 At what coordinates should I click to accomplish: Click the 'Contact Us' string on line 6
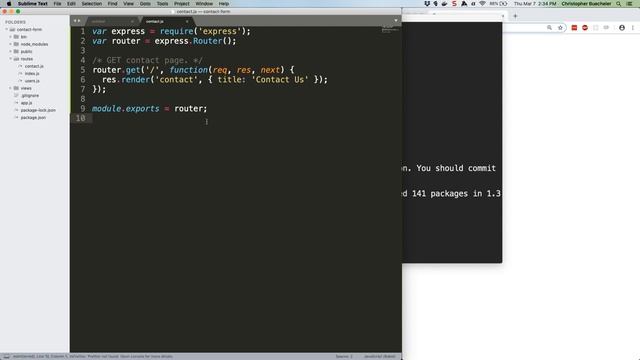point(280,80)
